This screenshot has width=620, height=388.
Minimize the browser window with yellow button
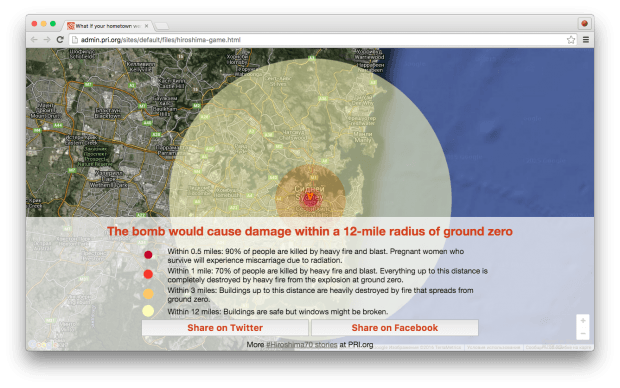43,24
